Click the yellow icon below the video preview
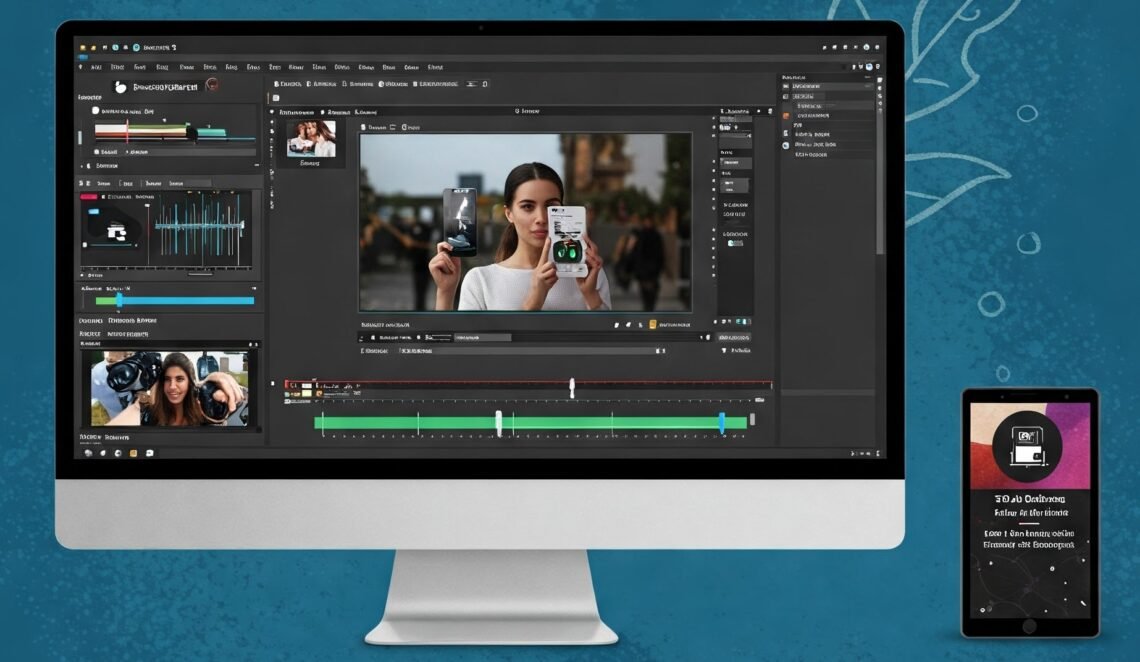Screen dimensions: 1140x662 point(652,325)
